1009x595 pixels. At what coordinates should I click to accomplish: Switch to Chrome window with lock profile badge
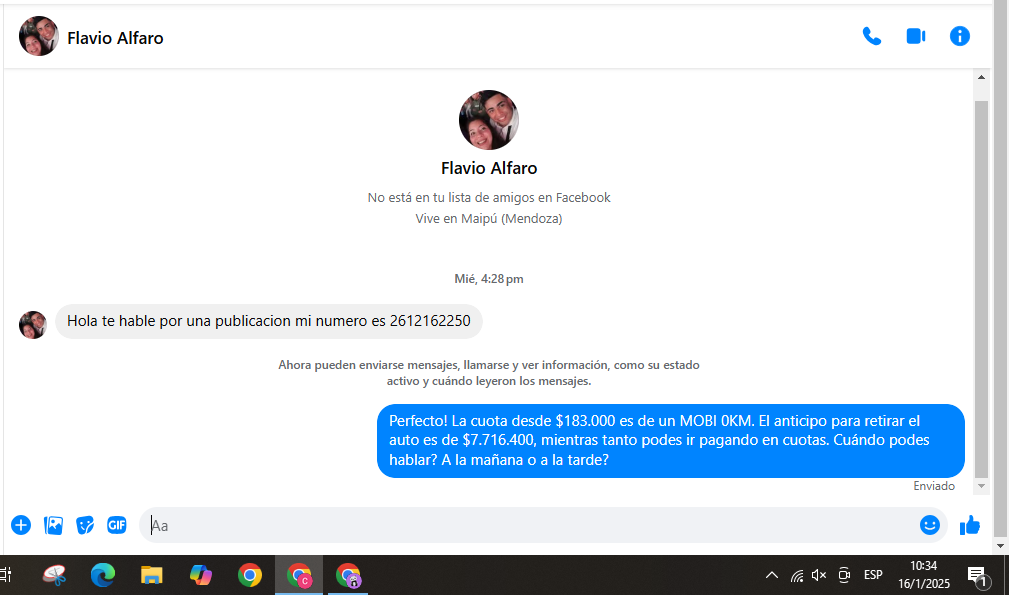[x=348, y=575]
